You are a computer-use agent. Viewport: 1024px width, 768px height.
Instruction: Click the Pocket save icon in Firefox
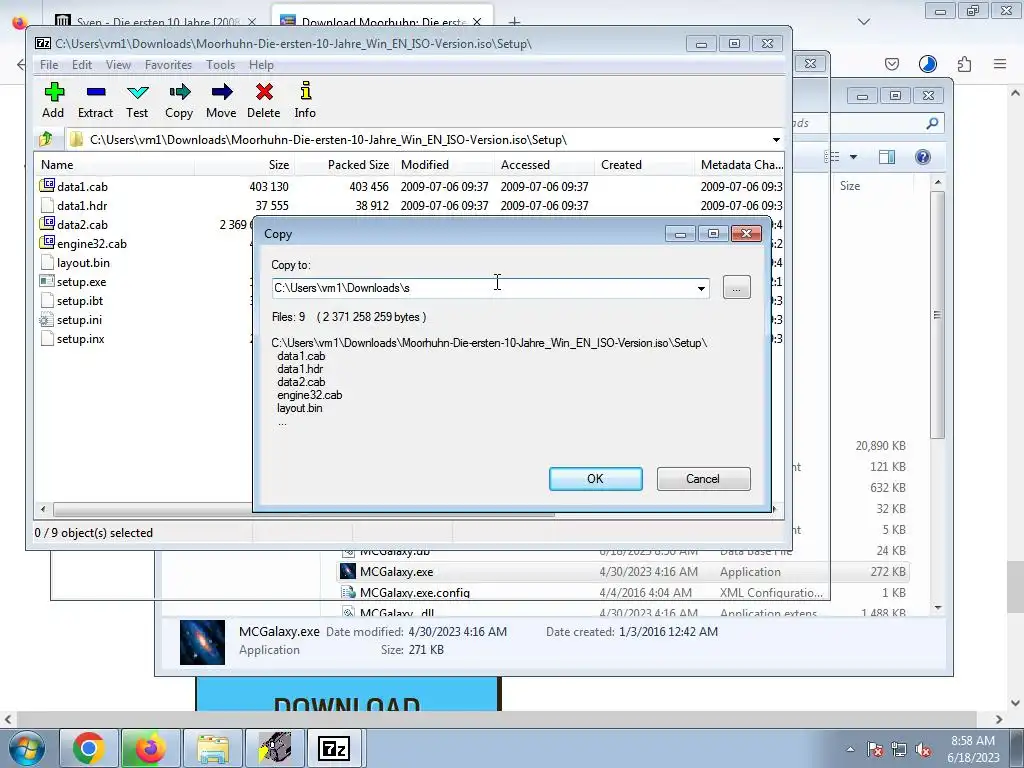(891, 64)
